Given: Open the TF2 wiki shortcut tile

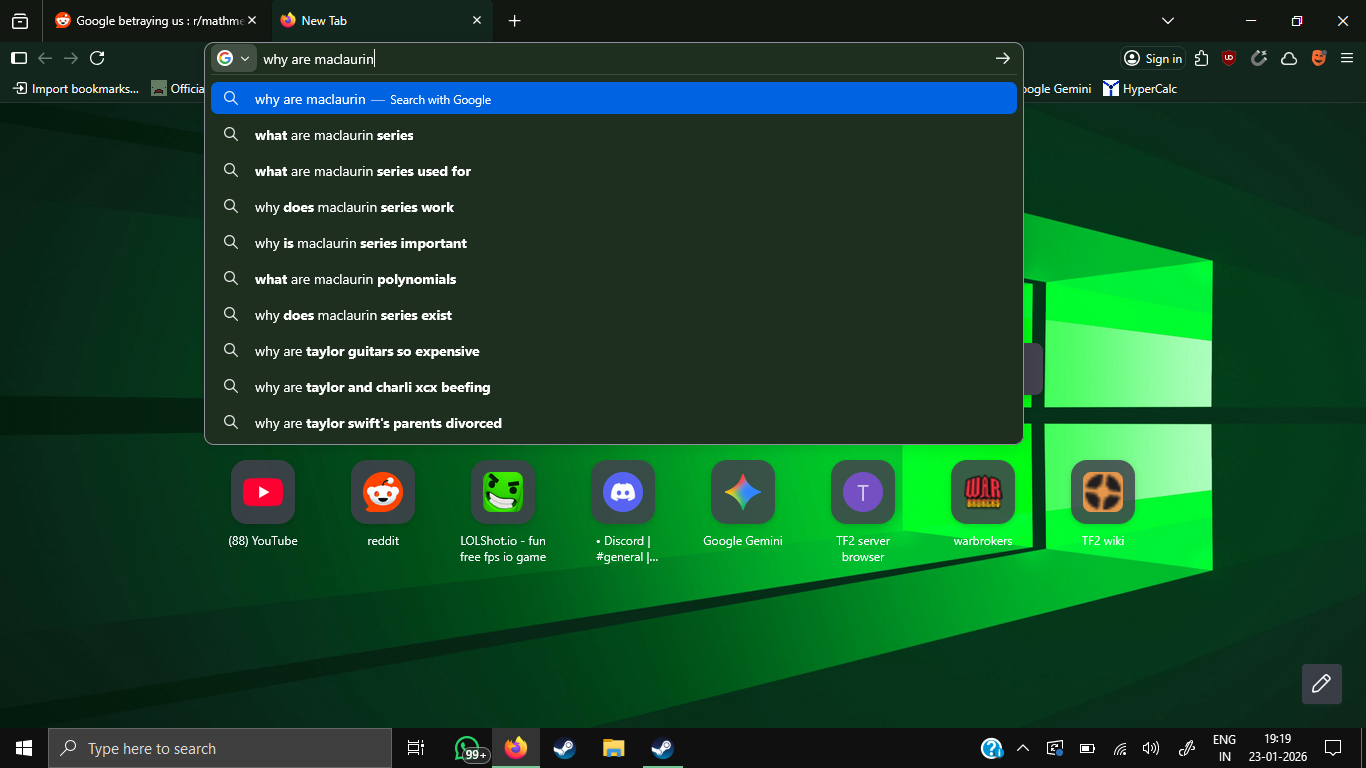Looking at the screenshot, I should [x=1103, y=492].
